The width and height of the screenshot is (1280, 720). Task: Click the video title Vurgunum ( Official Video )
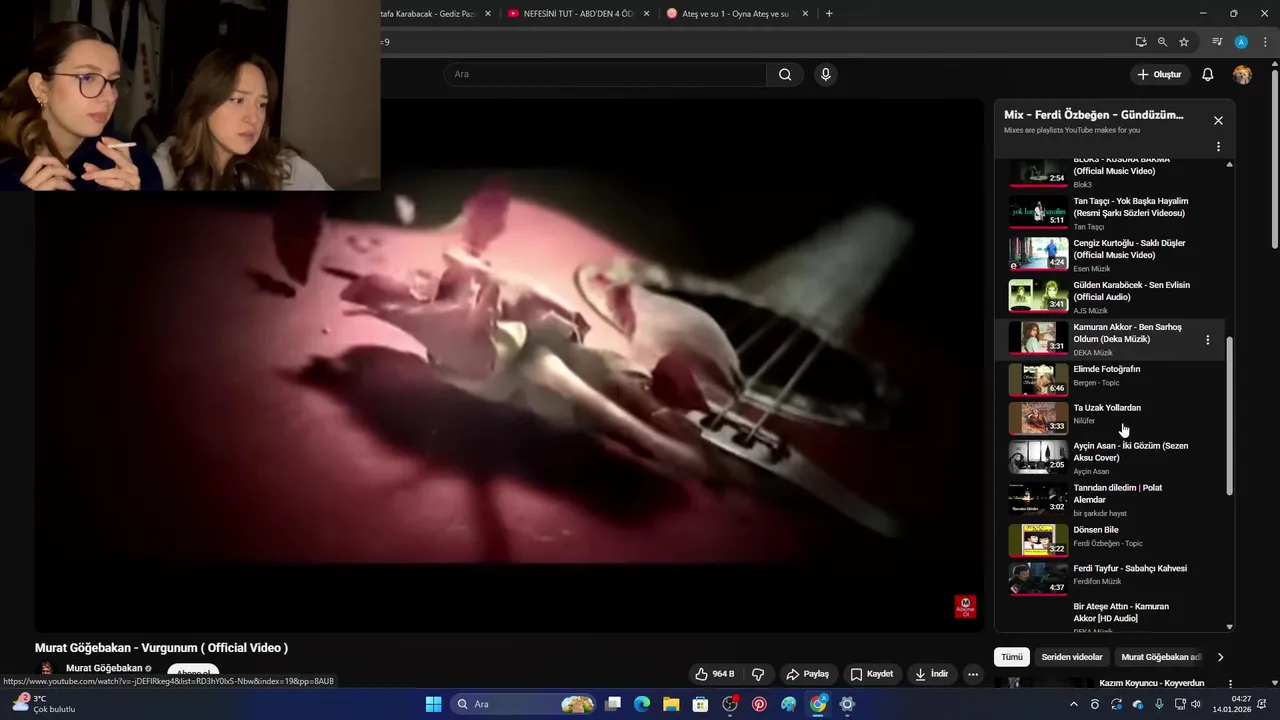161,648
